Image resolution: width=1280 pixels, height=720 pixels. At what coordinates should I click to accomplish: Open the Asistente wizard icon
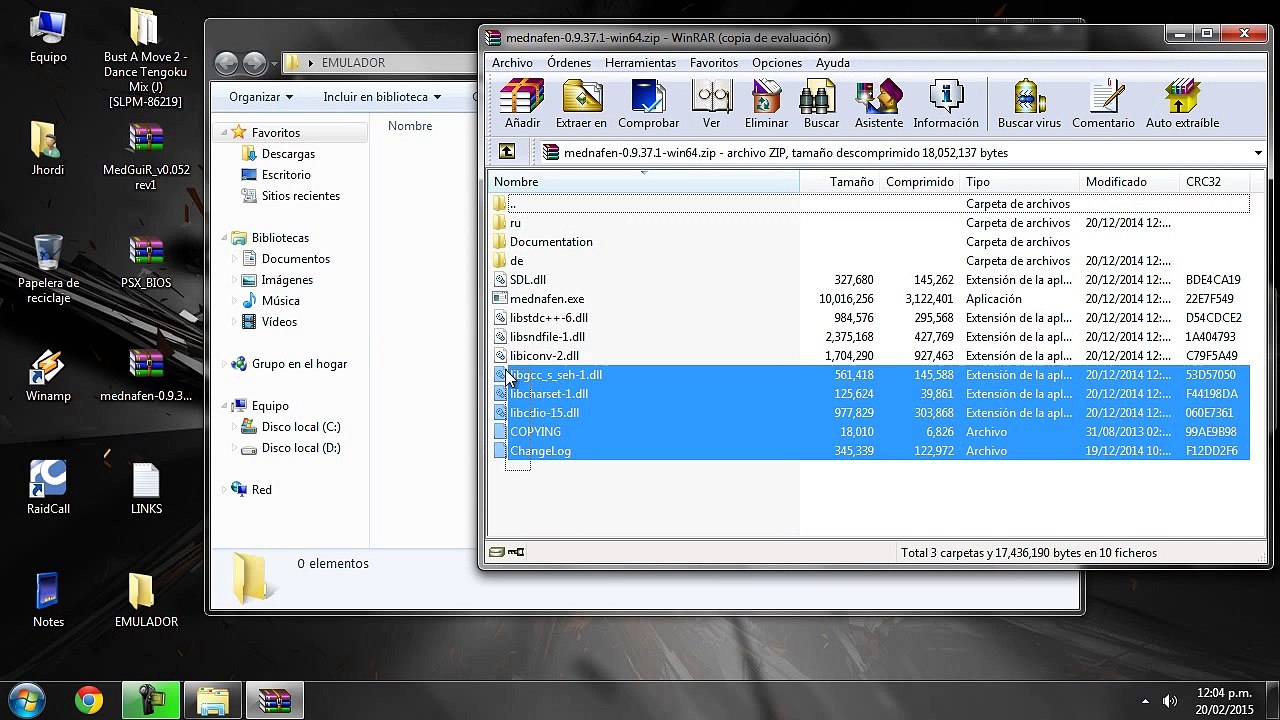pyautogui.click(x=878, y=104)
